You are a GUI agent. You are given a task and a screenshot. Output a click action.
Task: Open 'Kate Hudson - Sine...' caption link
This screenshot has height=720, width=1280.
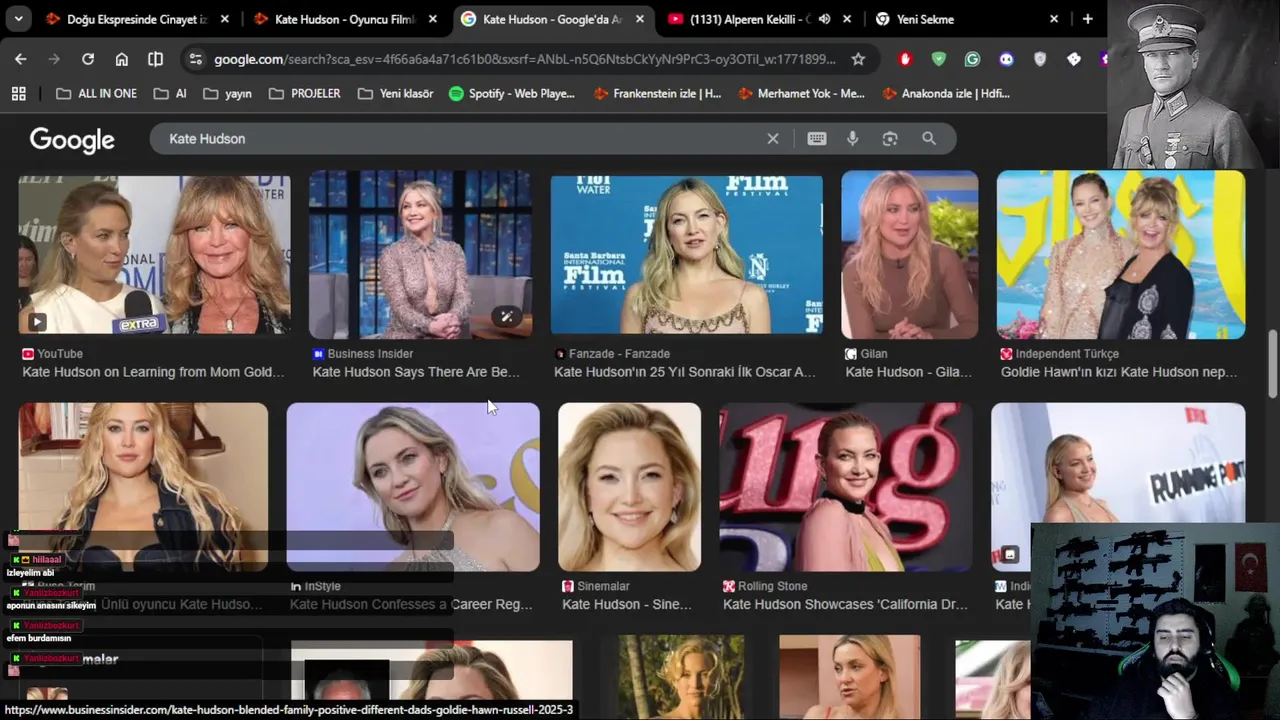[627, 604]
